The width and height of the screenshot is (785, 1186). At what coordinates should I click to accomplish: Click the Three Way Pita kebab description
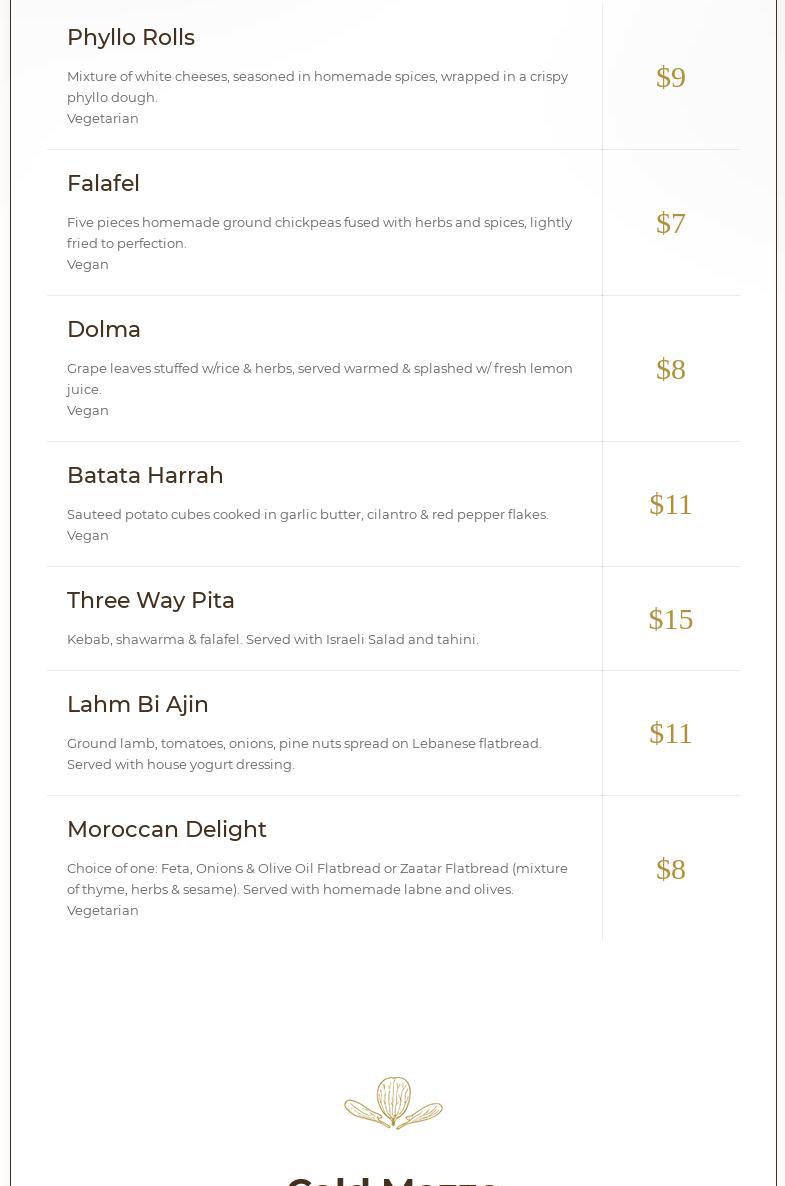tap(273, 639)
